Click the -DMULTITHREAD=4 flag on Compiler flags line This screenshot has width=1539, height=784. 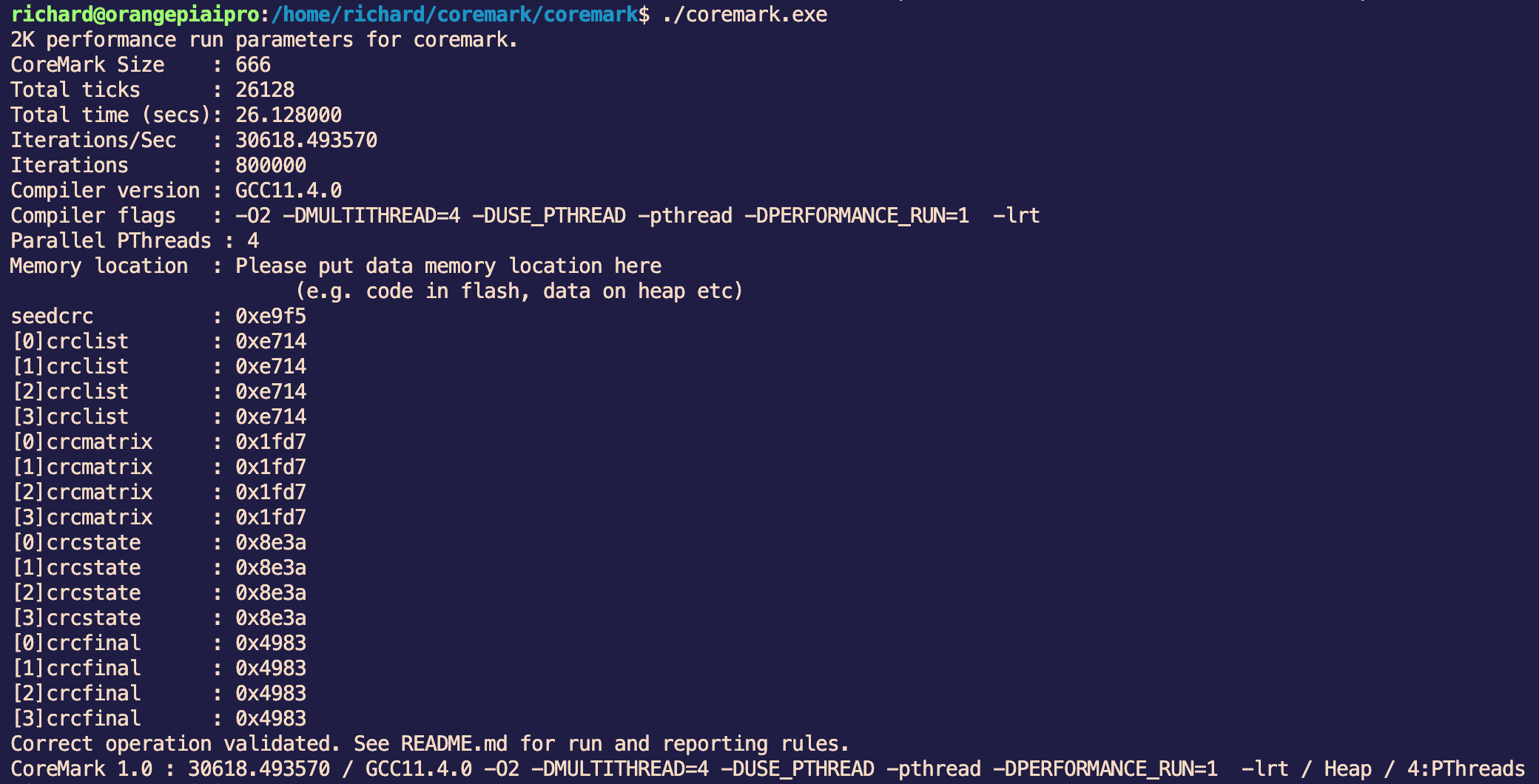[371, 215]
